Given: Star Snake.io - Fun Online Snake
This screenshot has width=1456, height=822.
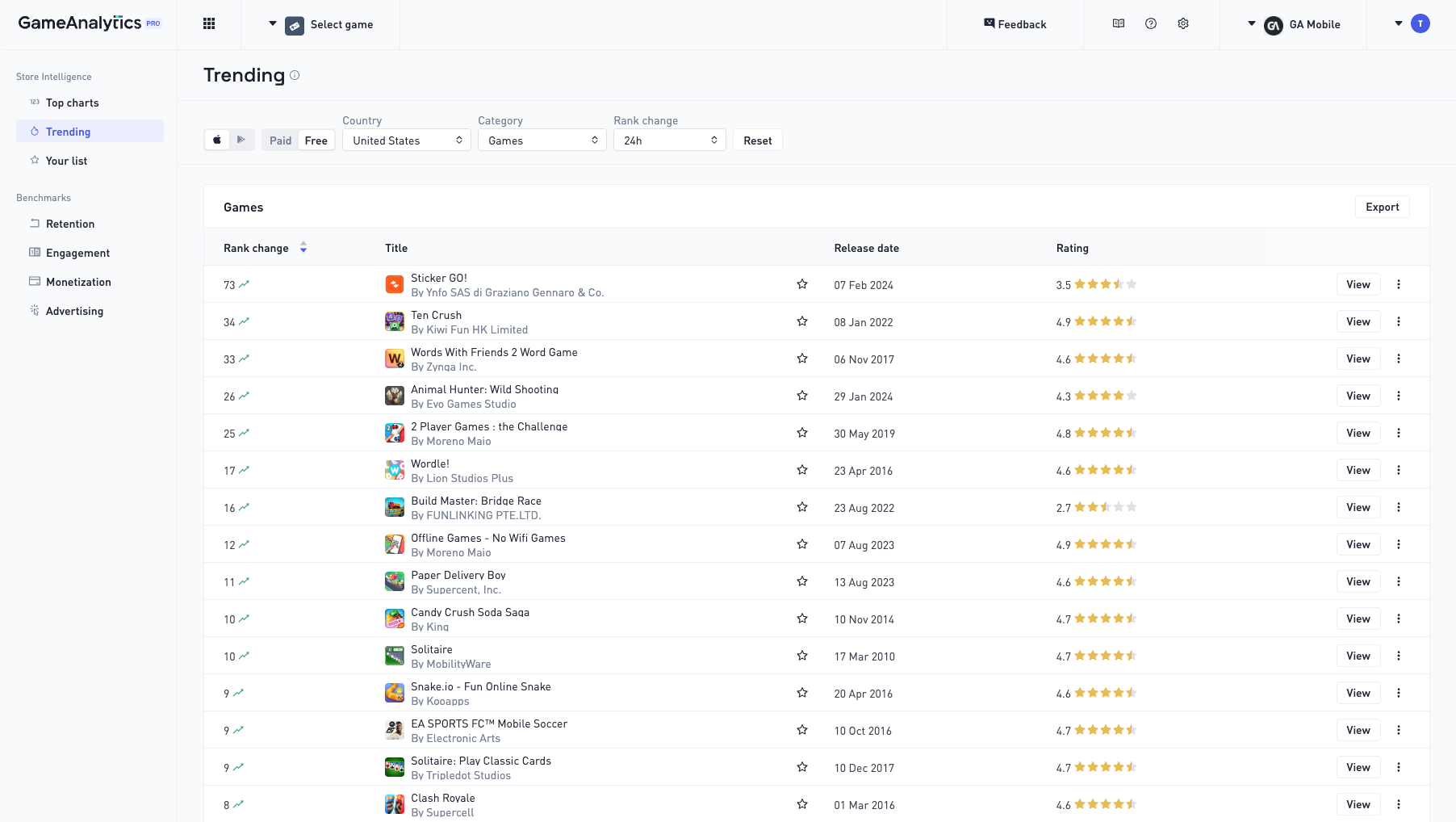Looking at the screenshot, I should (802, 693).
